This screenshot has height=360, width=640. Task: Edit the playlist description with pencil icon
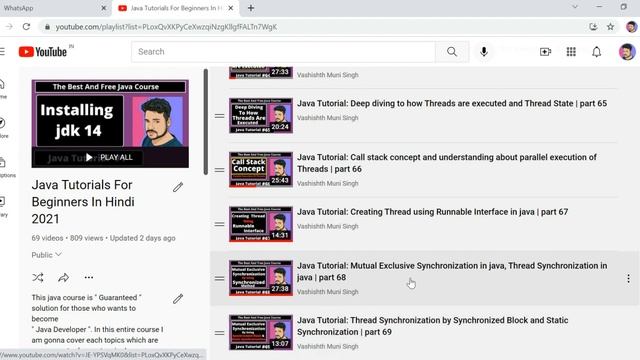coord(178,299)
